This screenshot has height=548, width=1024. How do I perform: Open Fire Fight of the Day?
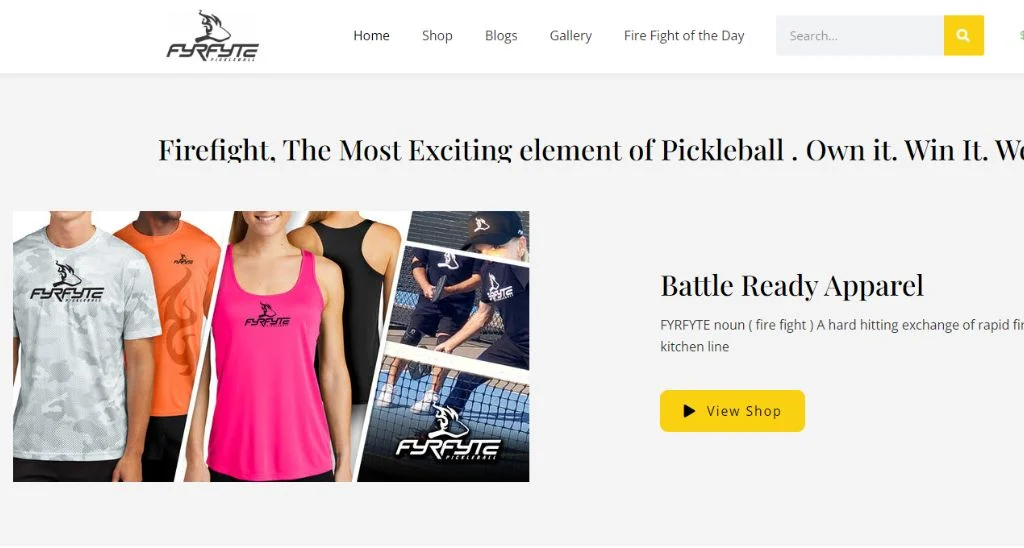coord(684,36)
